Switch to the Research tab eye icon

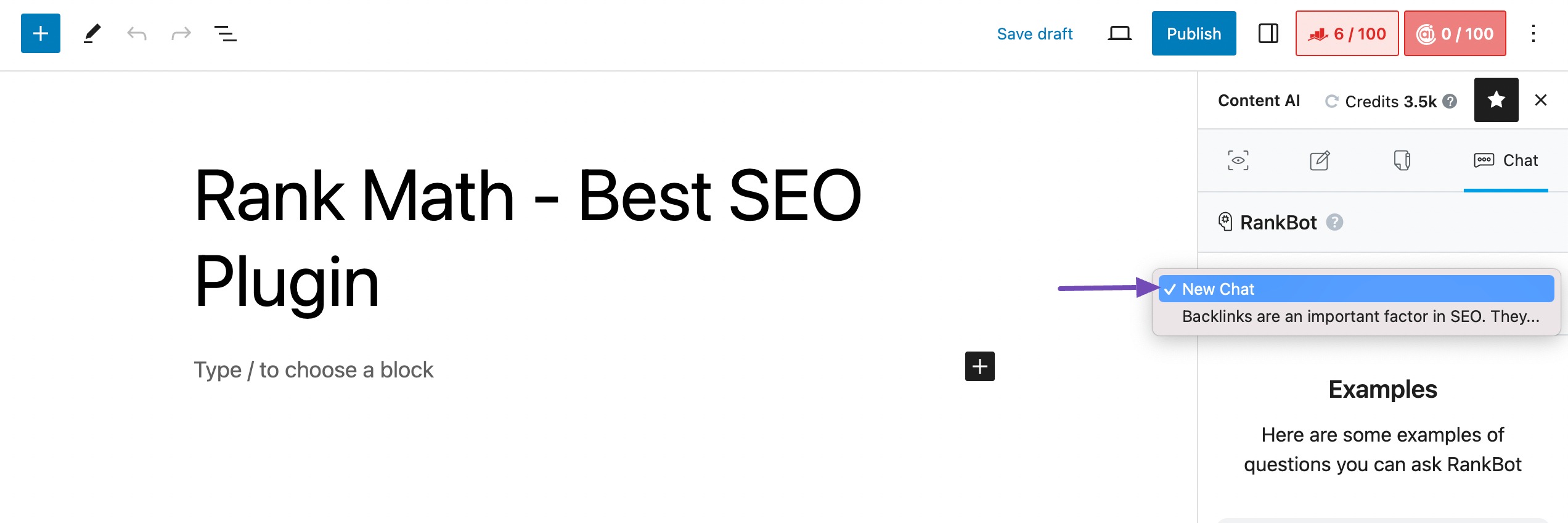(x=1238, y=160)
